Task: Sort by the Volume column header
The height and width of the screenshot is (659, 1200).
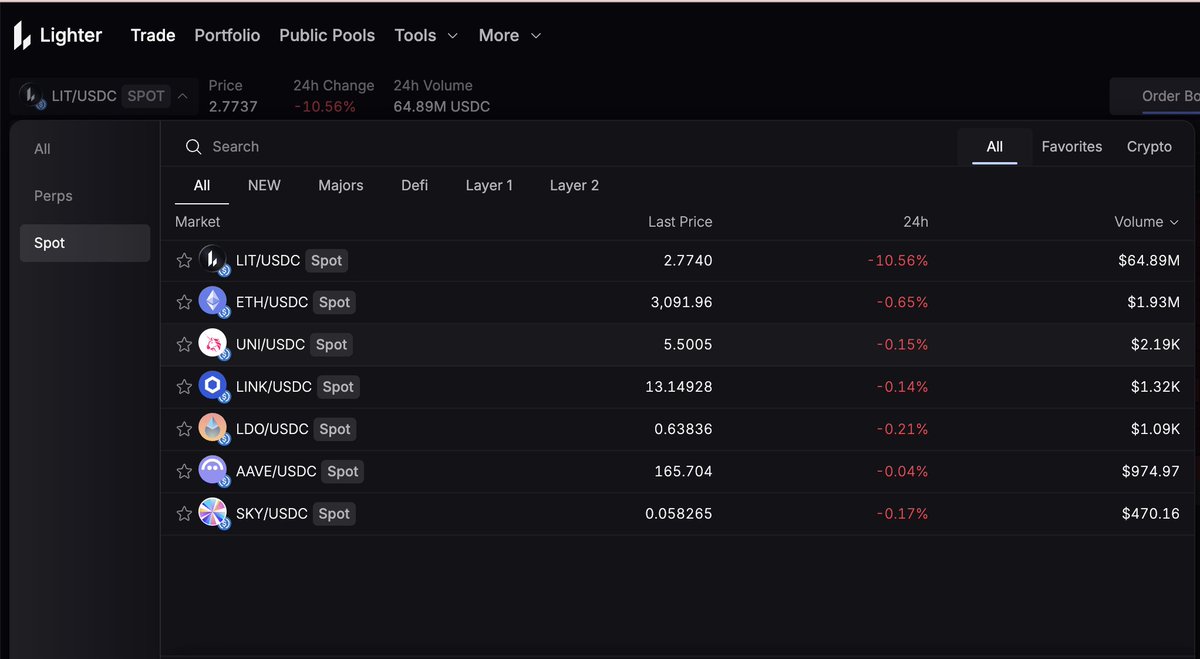Action: [1146, 222]
